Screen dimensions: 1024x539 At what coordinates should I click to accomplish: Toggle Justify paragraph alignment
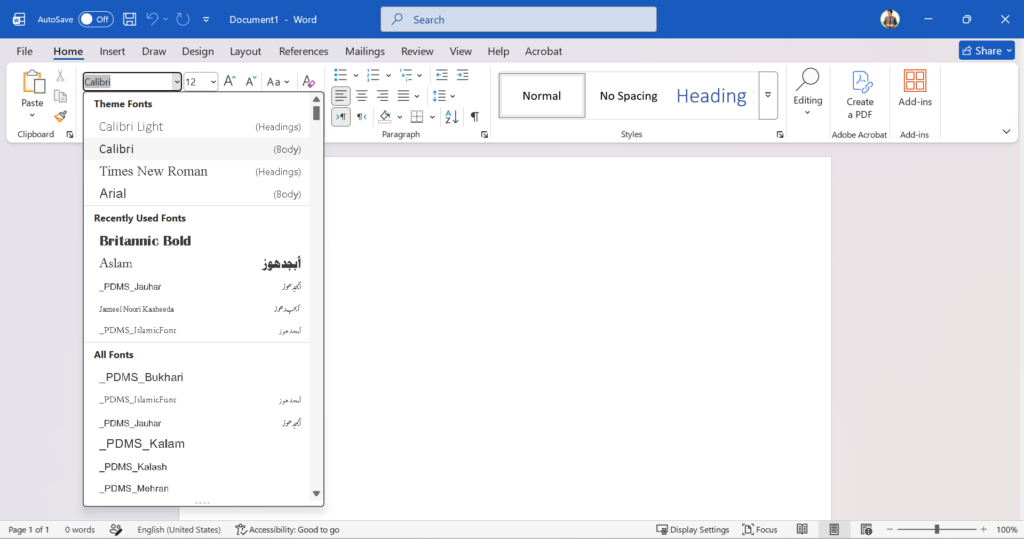404,96
